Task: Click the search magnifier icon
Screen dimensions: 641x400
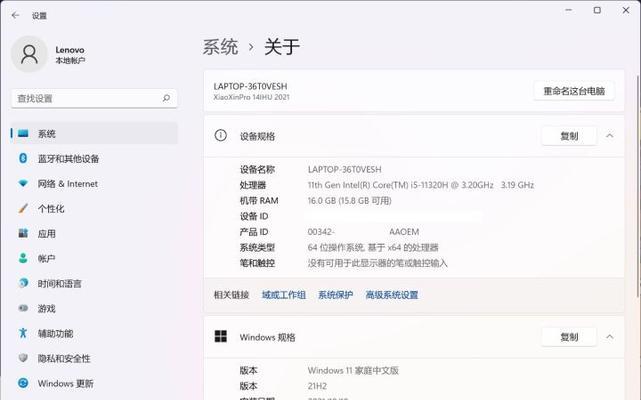Action: coord(166,98)
